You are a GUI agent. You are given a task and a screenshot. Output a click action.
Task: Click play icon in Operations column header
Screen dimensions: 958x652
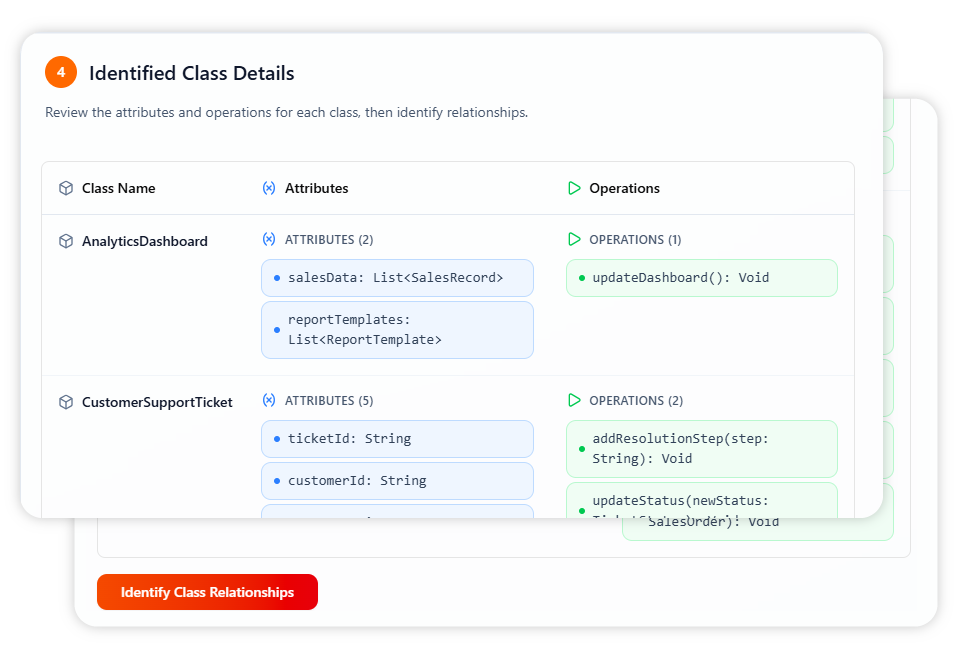(574, 188)
